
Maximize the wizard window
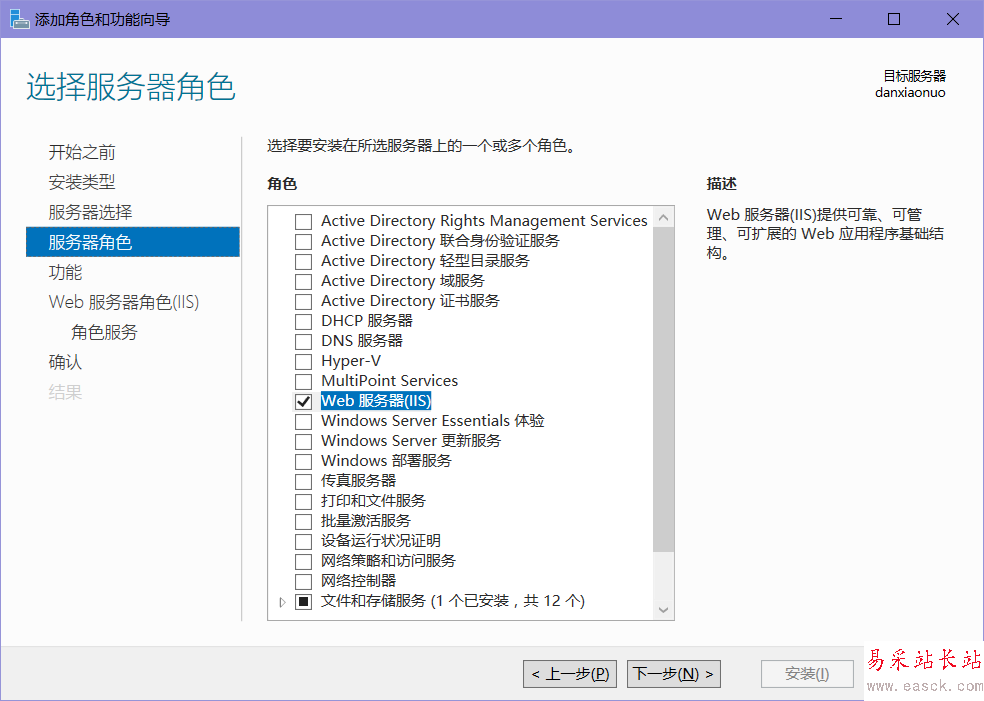click(x=894, y=19)
